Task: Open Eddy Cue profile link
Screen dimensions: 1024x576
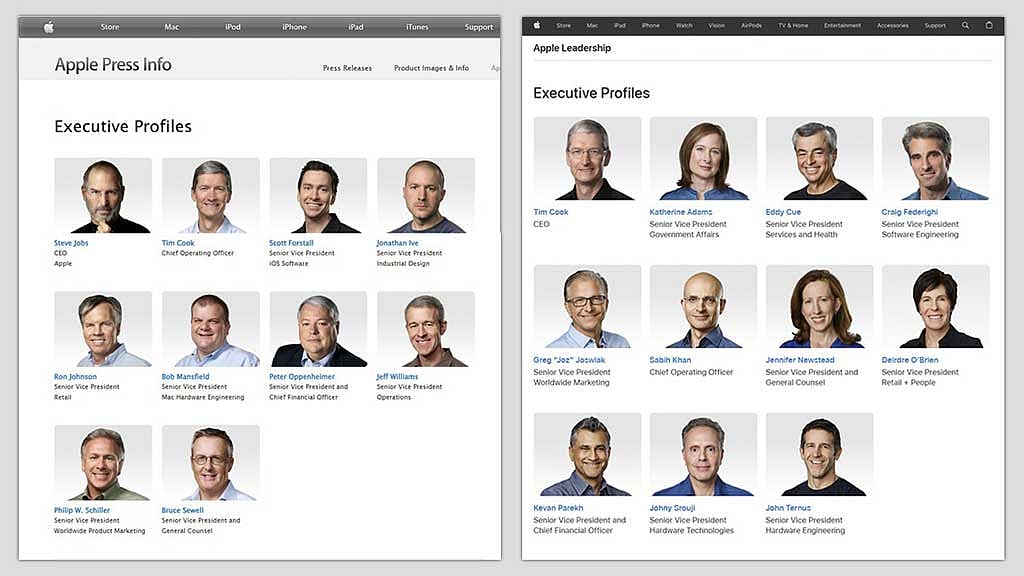Action: [x=783, y=212]
